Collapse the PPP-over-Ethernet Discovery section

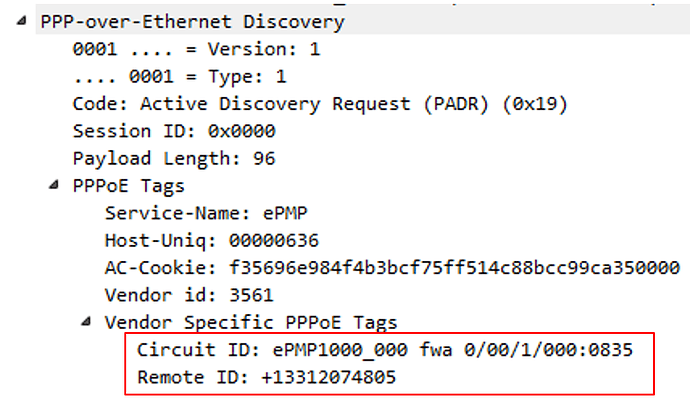tap(21, 21)
